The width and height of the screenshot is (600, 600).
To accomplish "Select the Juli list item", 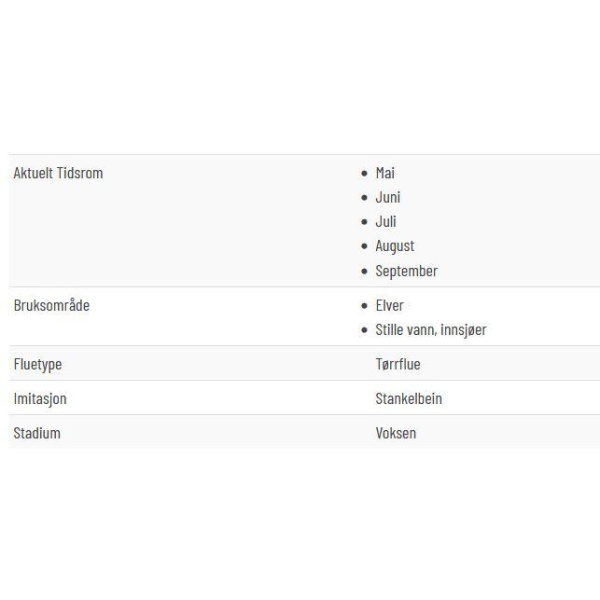I will pyautogui.click(x=386, y=222).
